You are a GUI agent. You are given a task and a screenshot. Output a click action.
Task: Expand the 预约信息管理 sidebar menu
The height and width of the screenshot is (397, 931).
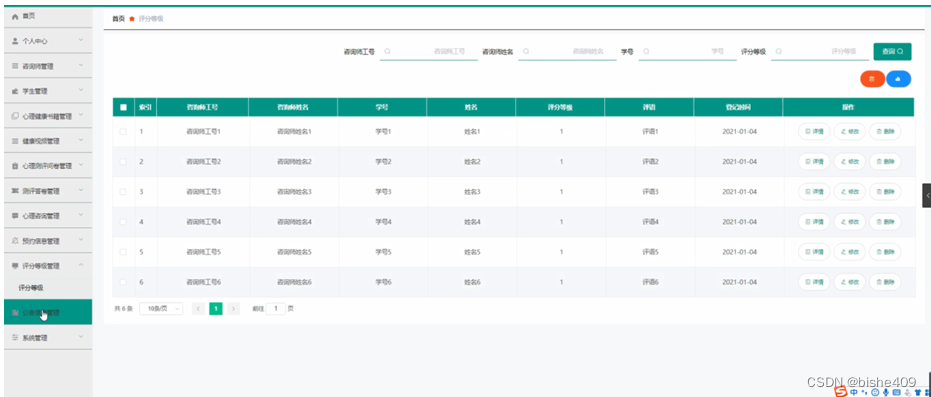coord(48,241)
